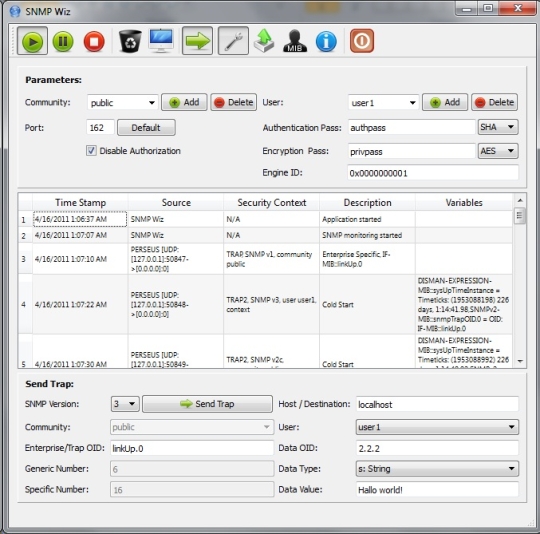
Task: Click the log scrollbar thumb
Action: point(520,216)
